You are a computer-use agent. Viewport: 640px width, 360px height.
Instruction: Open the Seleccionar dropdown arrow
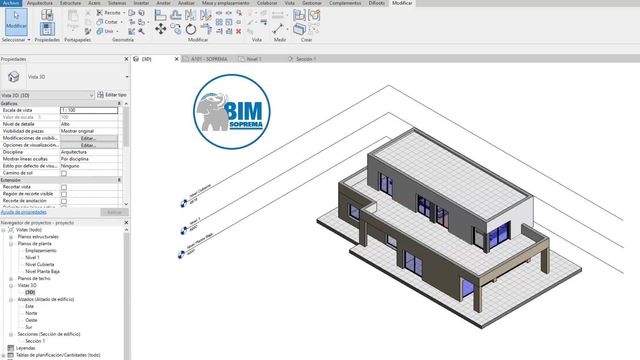[x=29, y=40]
